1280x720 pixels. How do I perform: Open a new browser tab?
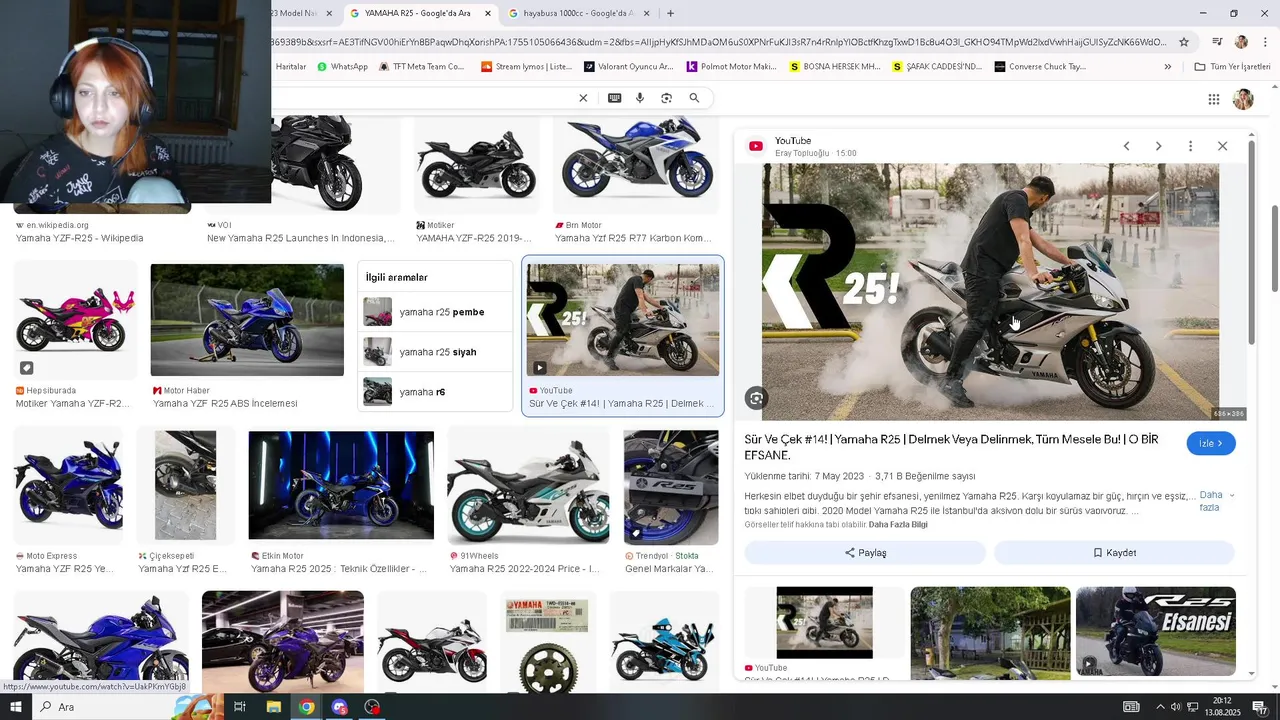click(x=670, y=13)
